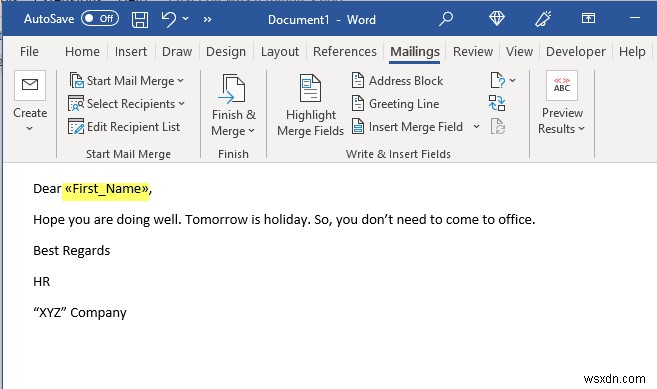Open the Help tab
The height and width of the screenshot is (389, 657).
[x=632, y=52]
